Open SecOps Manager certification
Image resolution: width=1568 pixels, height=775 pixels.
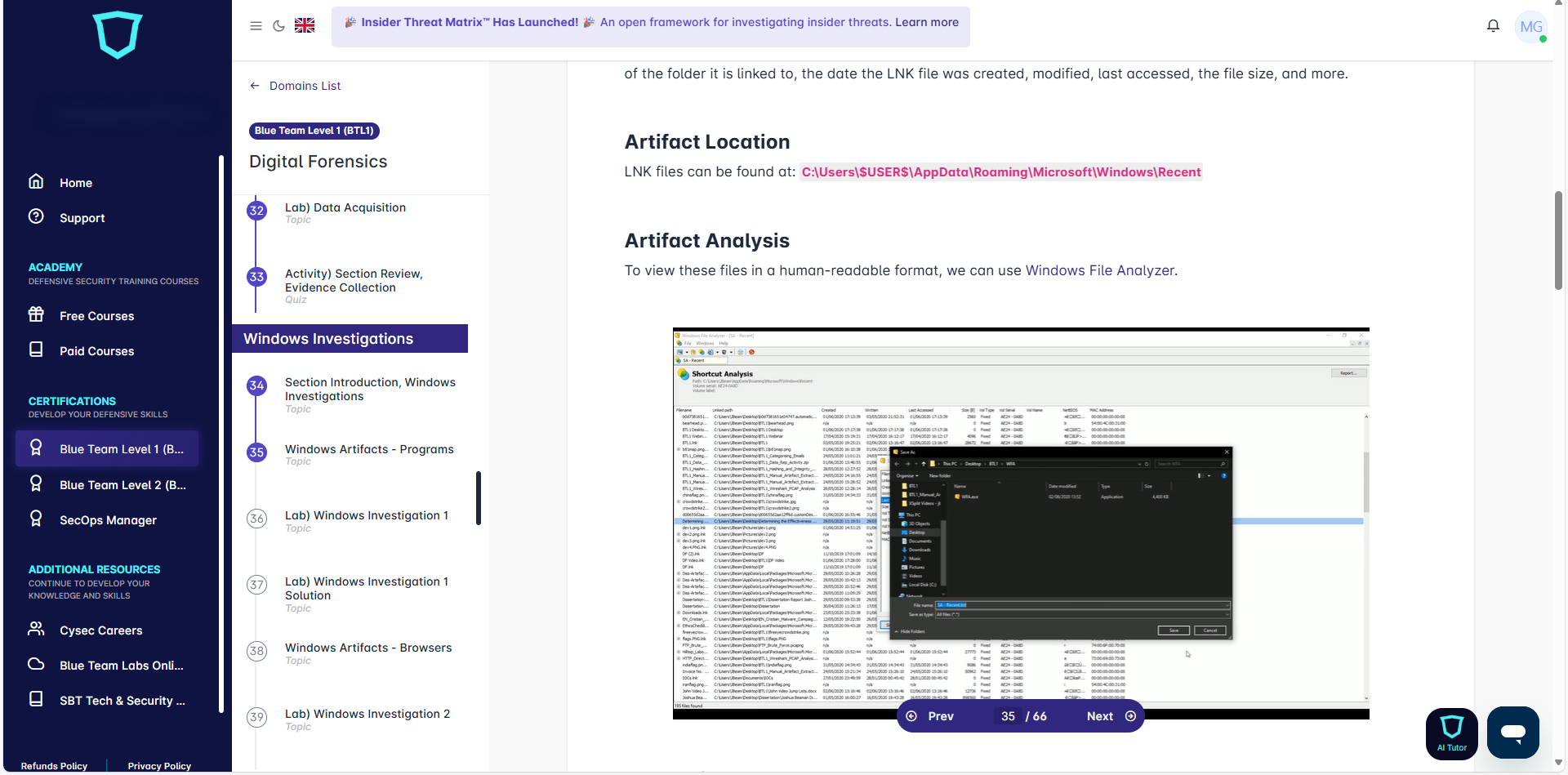click(108, 520)
